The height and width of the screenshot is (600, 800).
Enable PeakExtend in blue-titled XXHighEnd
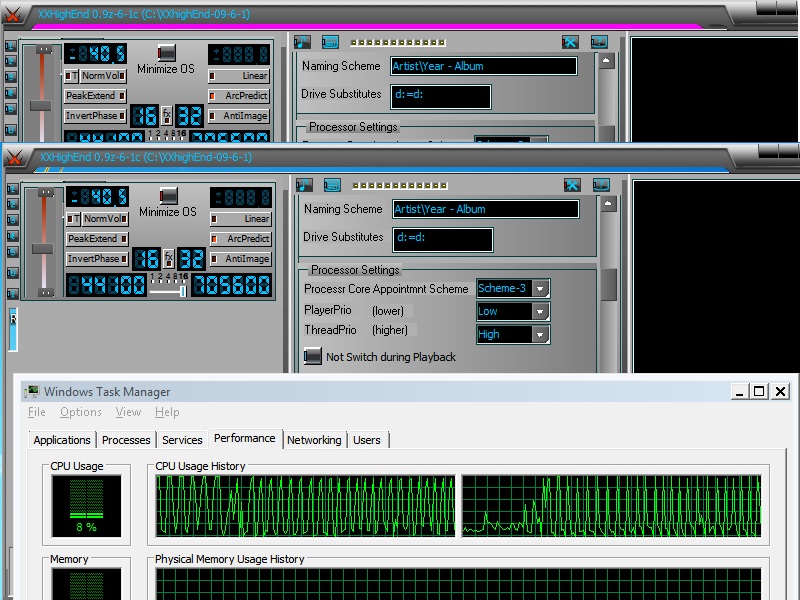click(x=97, y=238)
